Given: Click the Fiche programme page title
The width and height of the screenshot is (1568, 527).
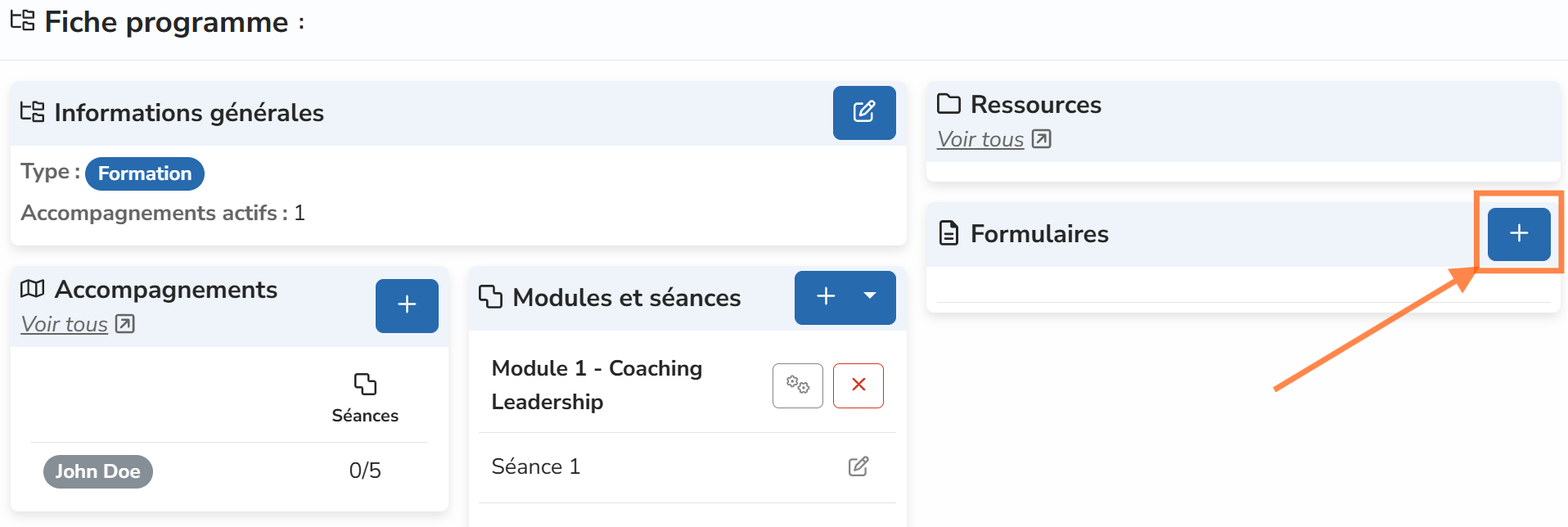Looking at the screenshot, I should click(166, 22).
